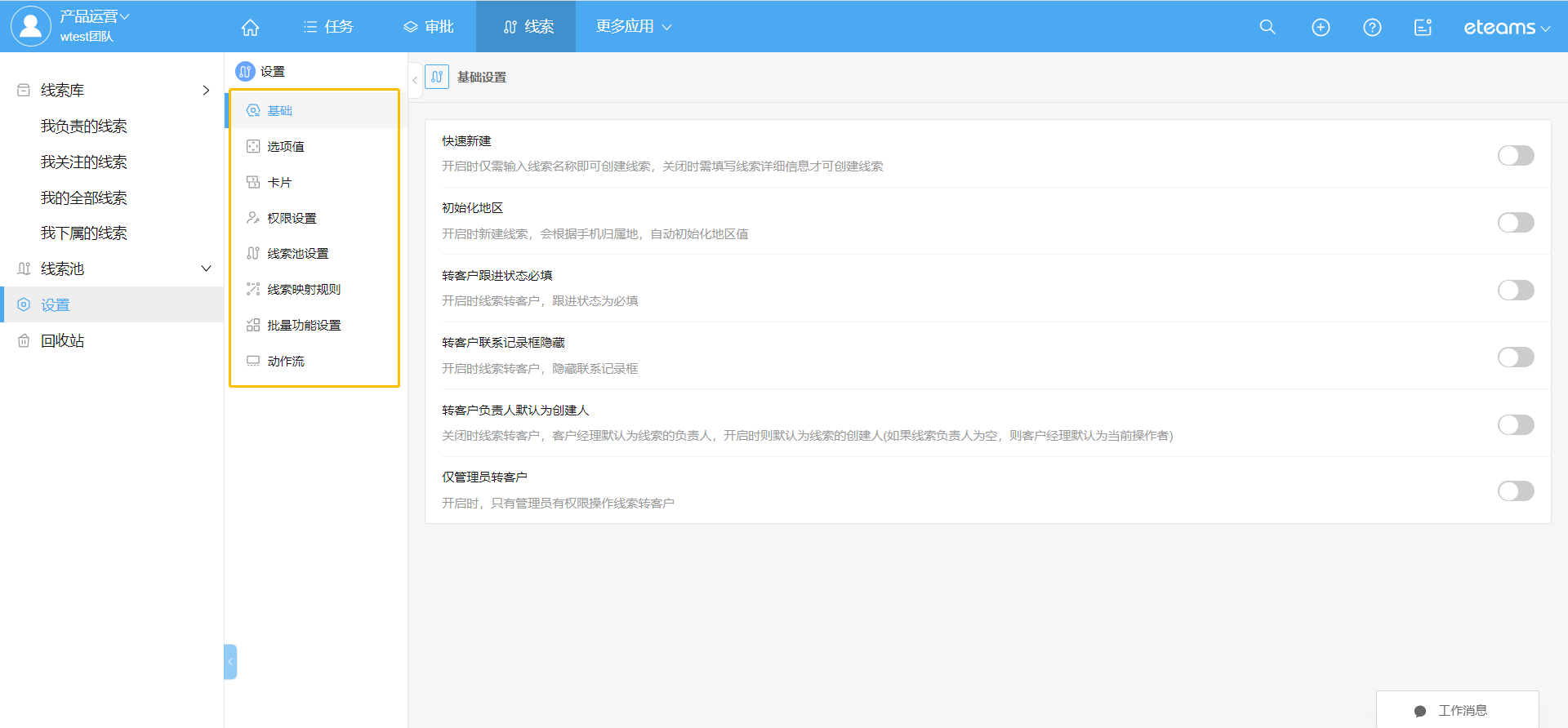Click the report icon beside eteams
The image size is (1568, 728).
[x=1423, y=27]
